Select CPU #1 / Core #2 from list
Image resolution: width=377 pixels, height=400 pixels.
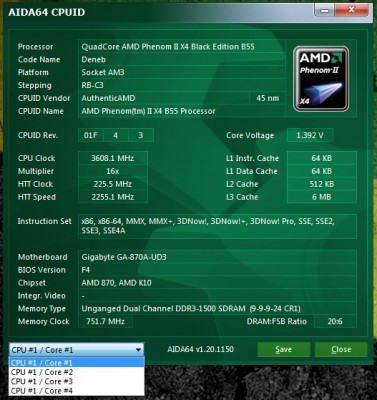tap(76, 372)
